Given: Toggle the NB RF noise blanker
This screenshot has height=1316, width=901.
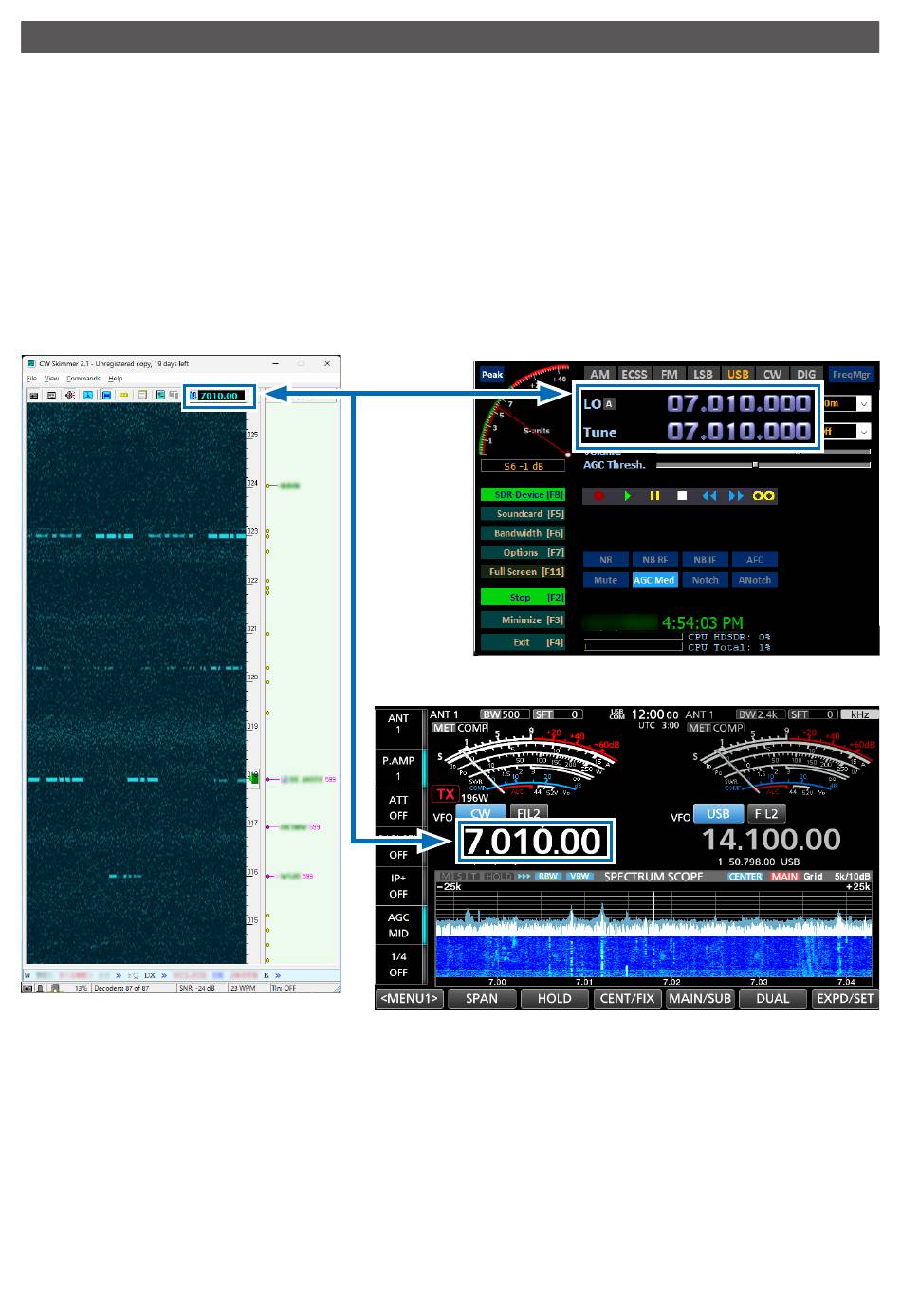Looking at the screenshot, I should click(x=654, y=560).
